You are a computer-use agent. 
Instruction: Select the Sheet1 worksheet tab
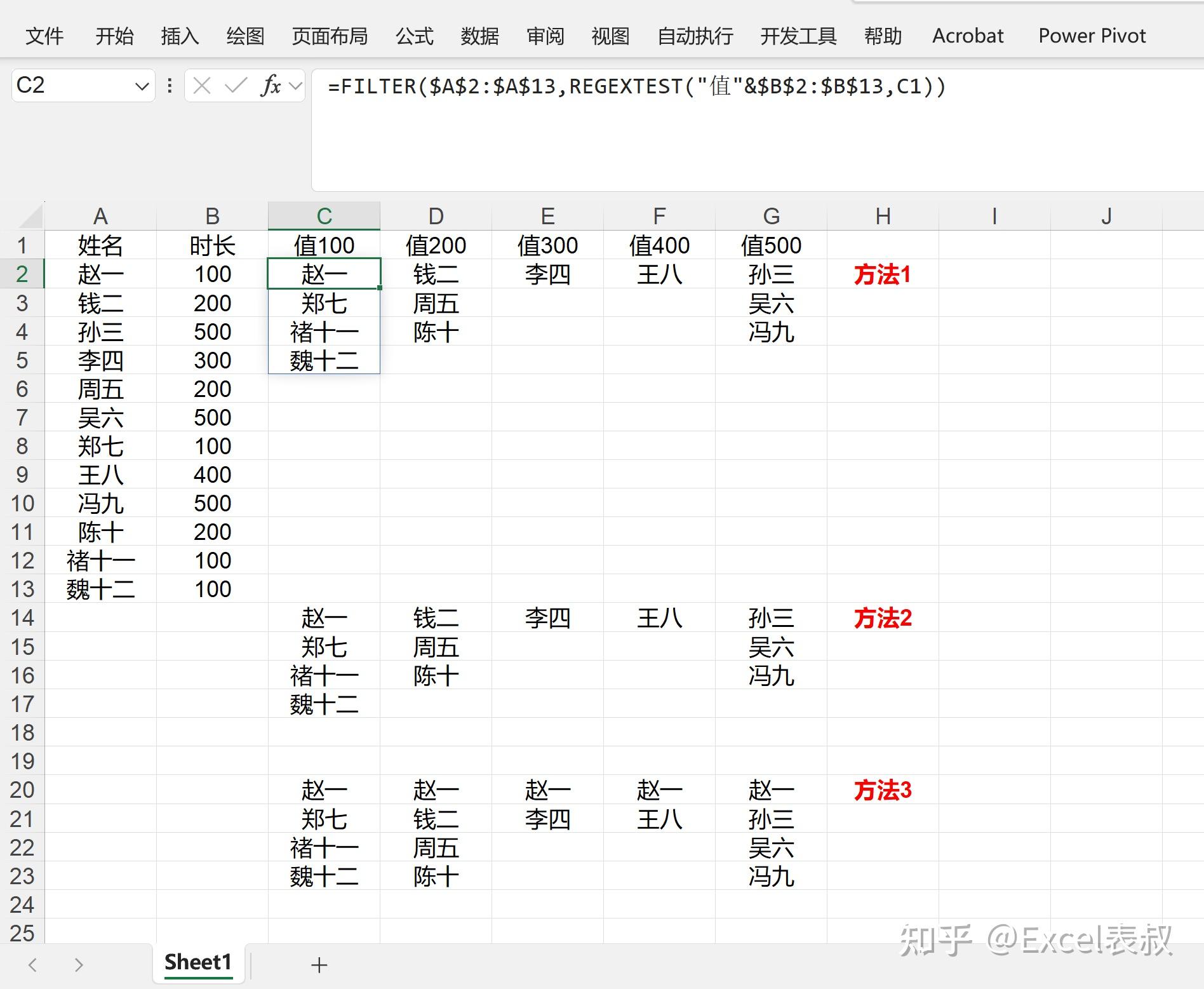pos(198,963)
